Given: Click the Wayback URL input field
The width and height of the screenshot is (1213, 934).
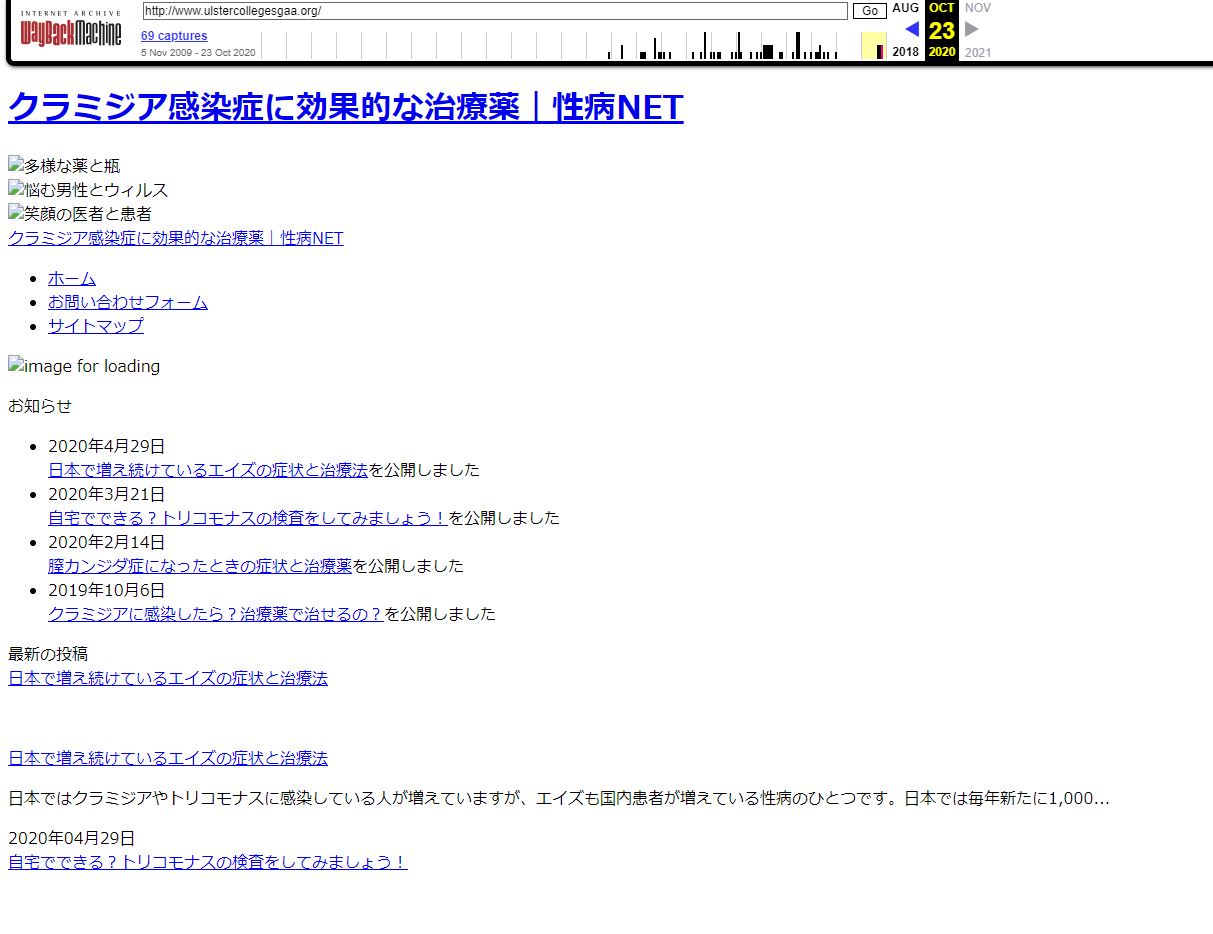Looking at the screenshot, I should tap(494, 11).
